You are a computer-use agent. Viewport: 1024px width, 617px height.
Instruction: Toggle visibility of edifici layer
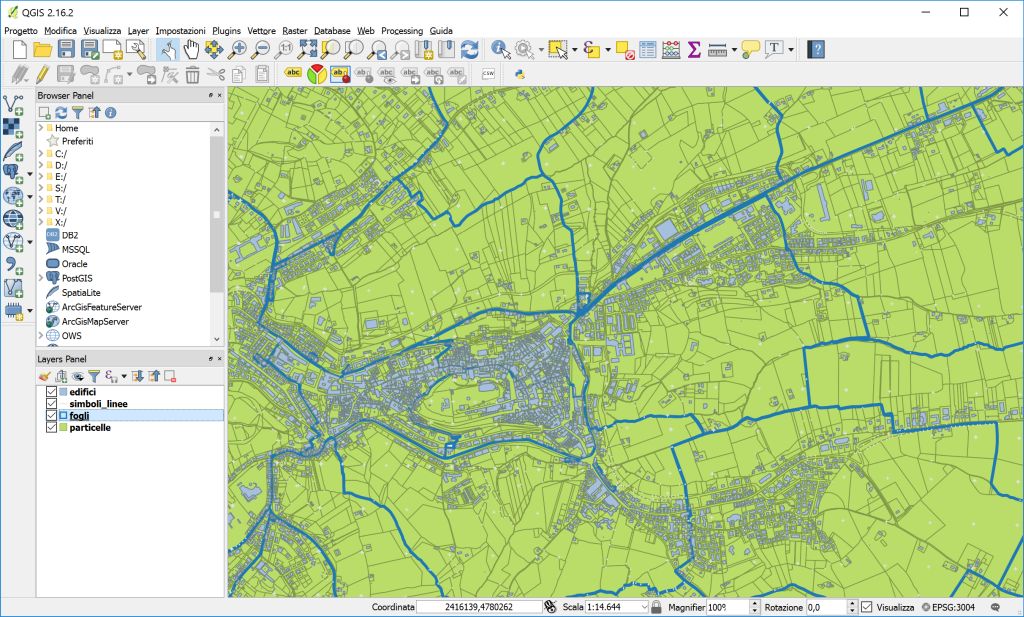click(51, 392)
